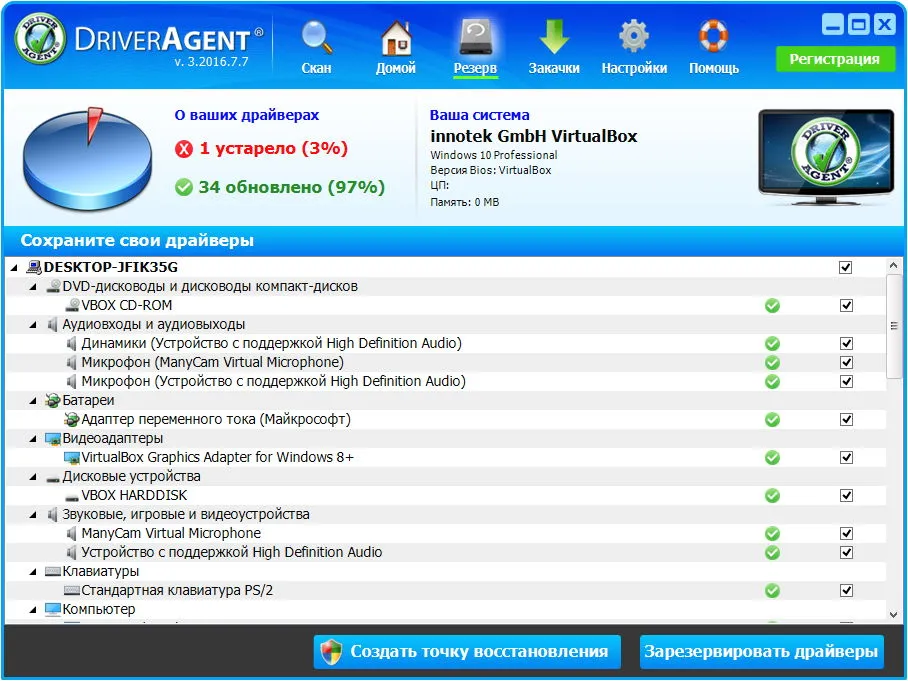Viewport: 908px width, 681px height.
Task: Go to Домой house icon
Action: coord(396,37)
